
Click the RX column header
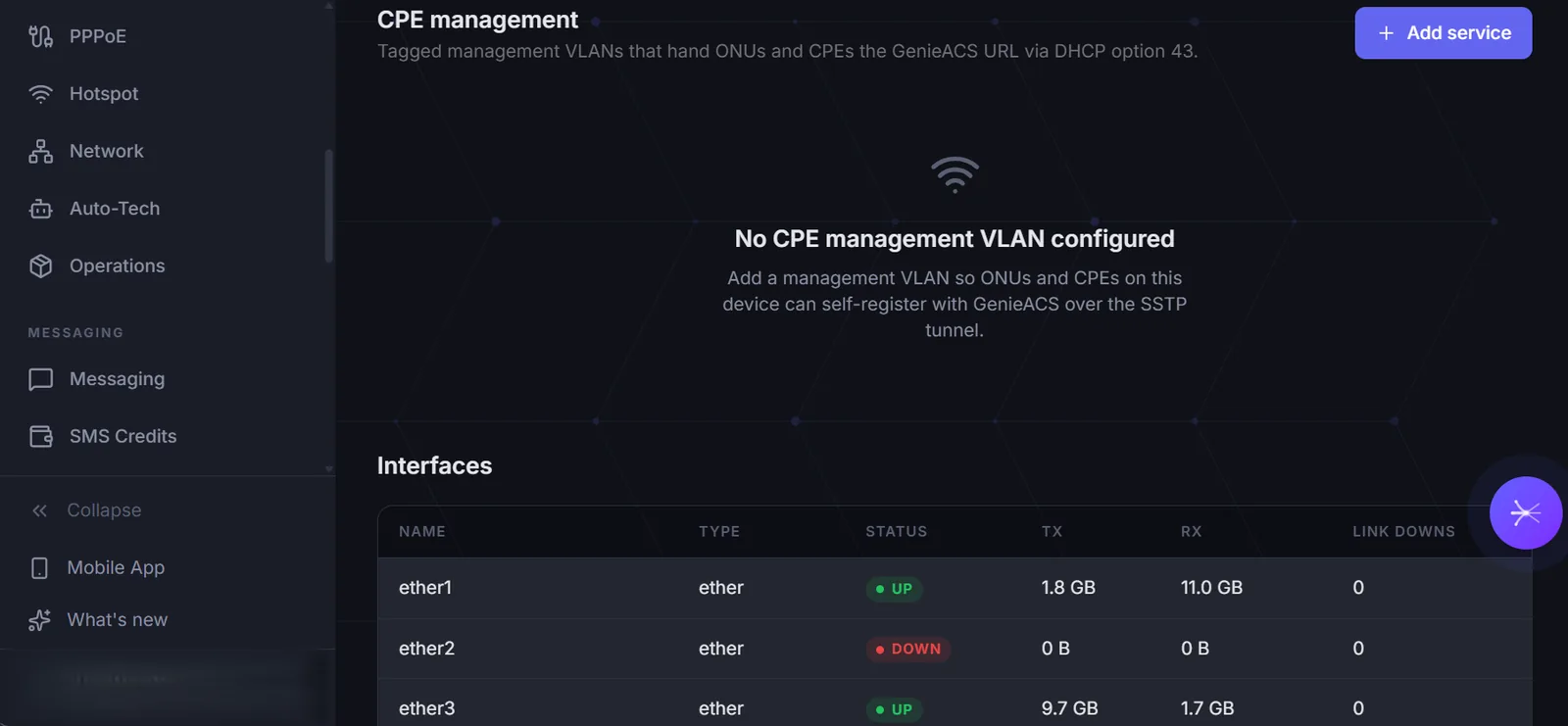pyautogui.click(x=1191, y=531)
